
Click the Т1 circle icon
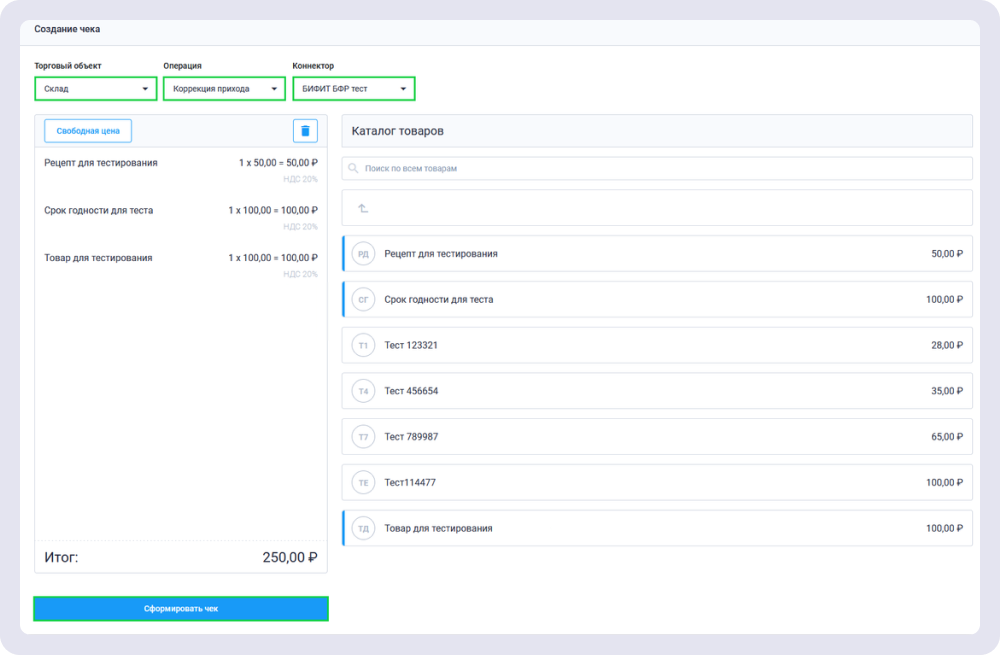pos(363,345)
